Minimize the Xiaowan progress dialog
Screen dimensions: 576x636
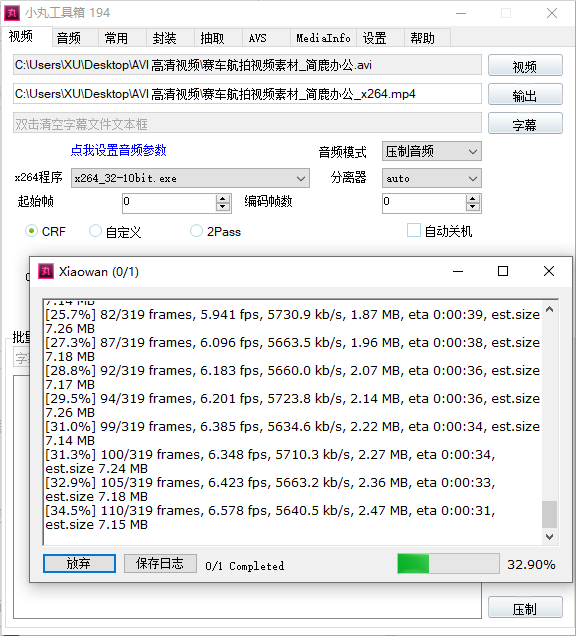point(458,271)
